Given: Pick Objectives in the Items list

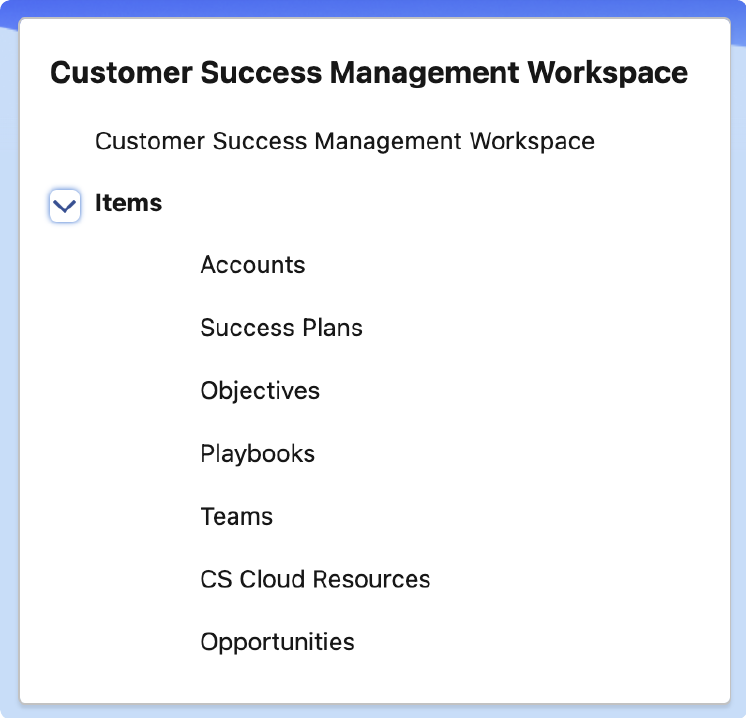Looking at the screenshot, I should (260, 391).
